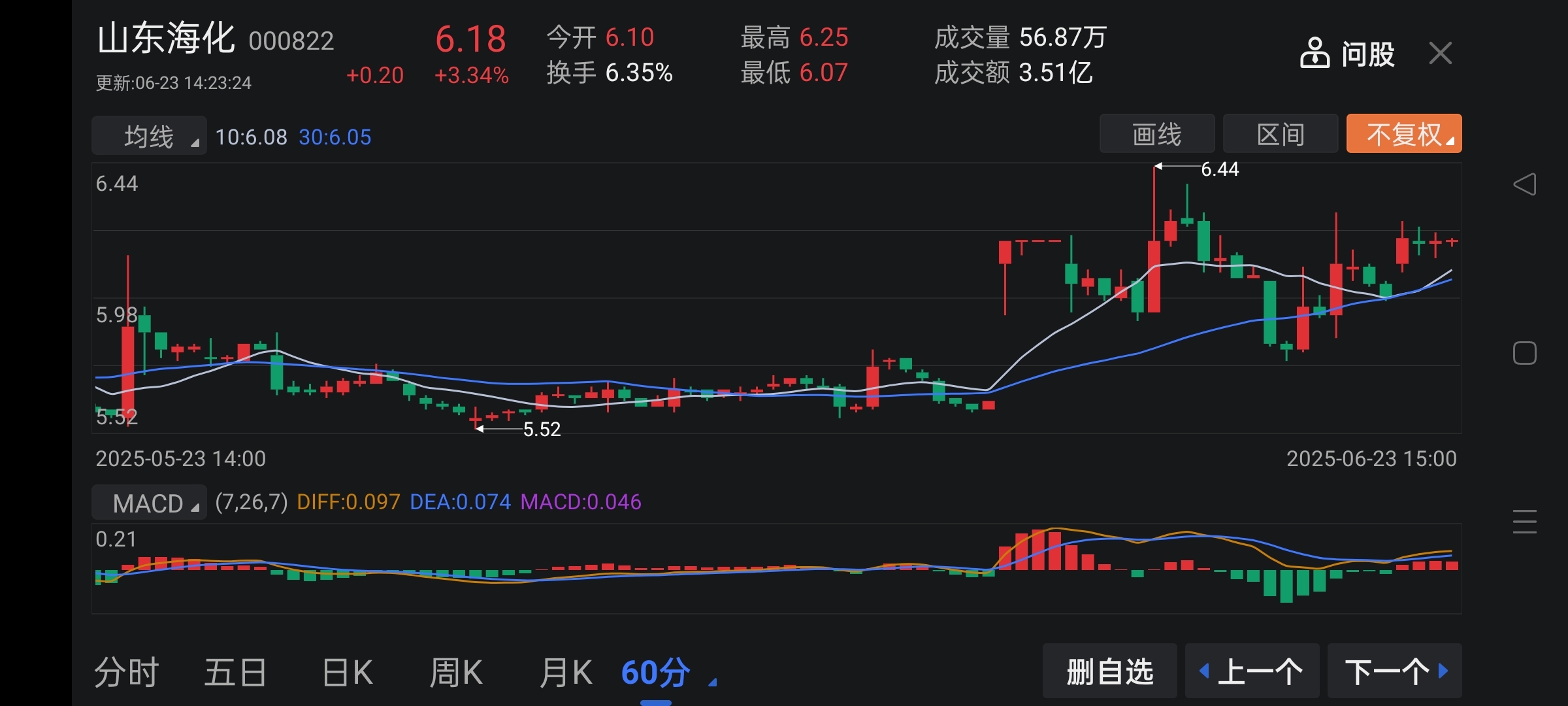Open the 不复权 adjustment dropdown
Viewport: 1568px width, 706px height.
(x=1404, y=134)
